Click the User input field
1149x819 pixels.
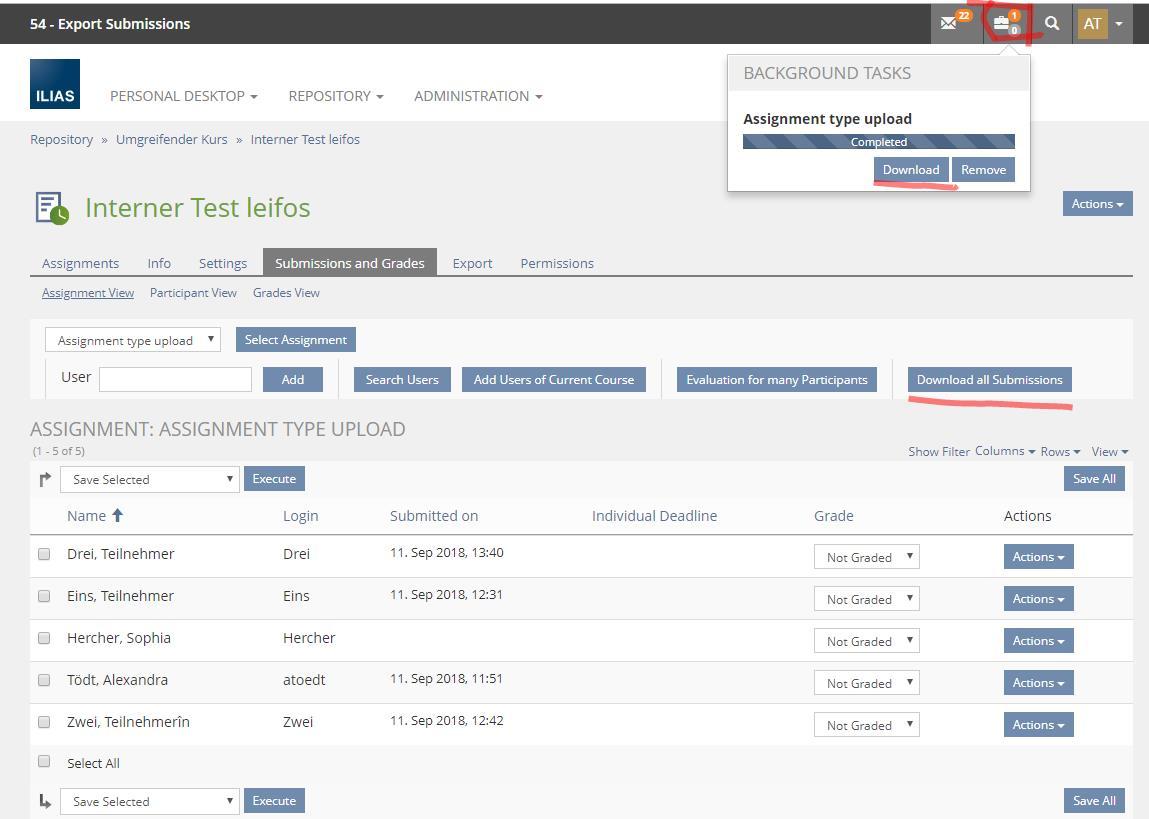click(x=175, y=379)
